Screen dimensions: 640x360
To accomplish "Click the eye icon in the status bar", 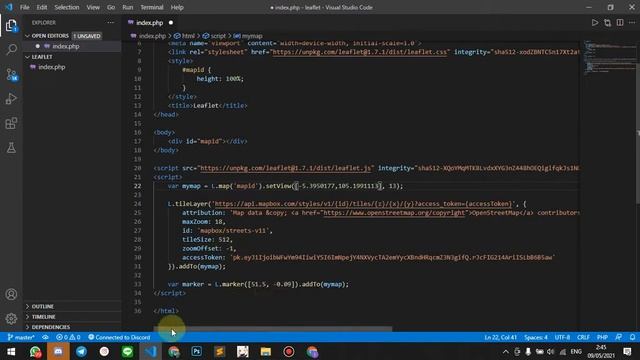I will tap(45, 337).
